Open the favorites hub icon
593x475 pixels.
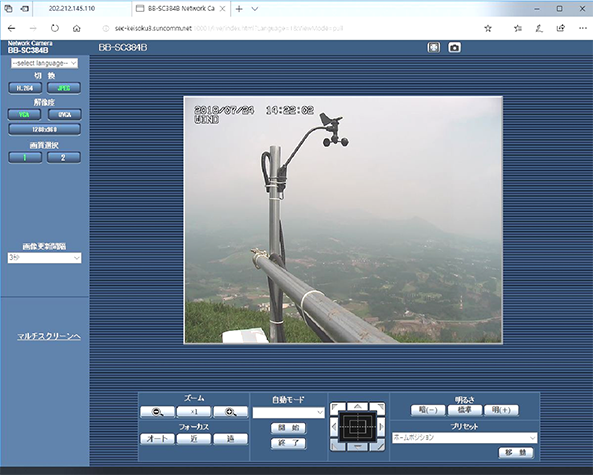[518, 28]
